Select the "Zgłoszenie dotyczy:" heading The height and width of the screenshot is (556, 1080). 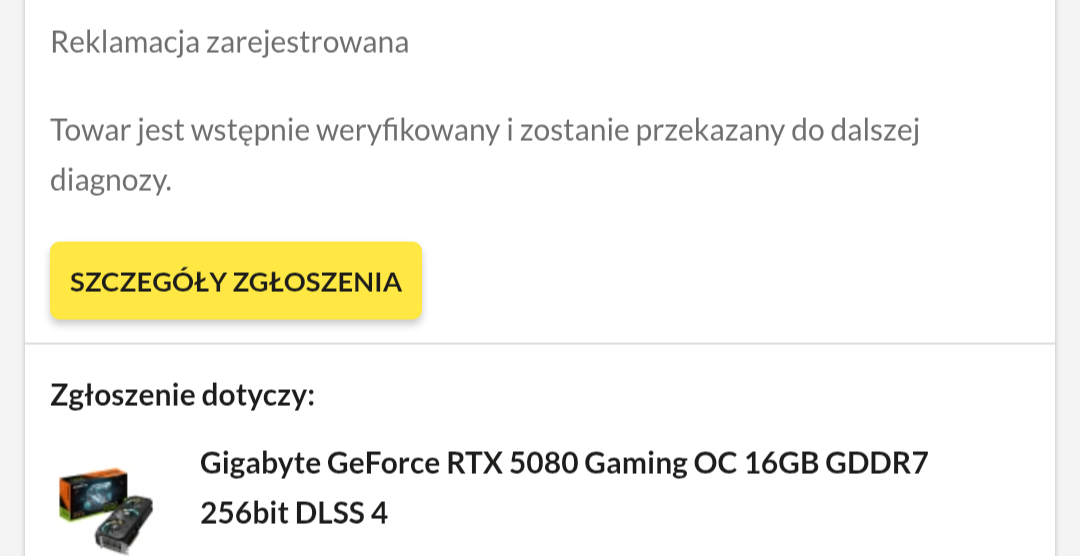183,396
